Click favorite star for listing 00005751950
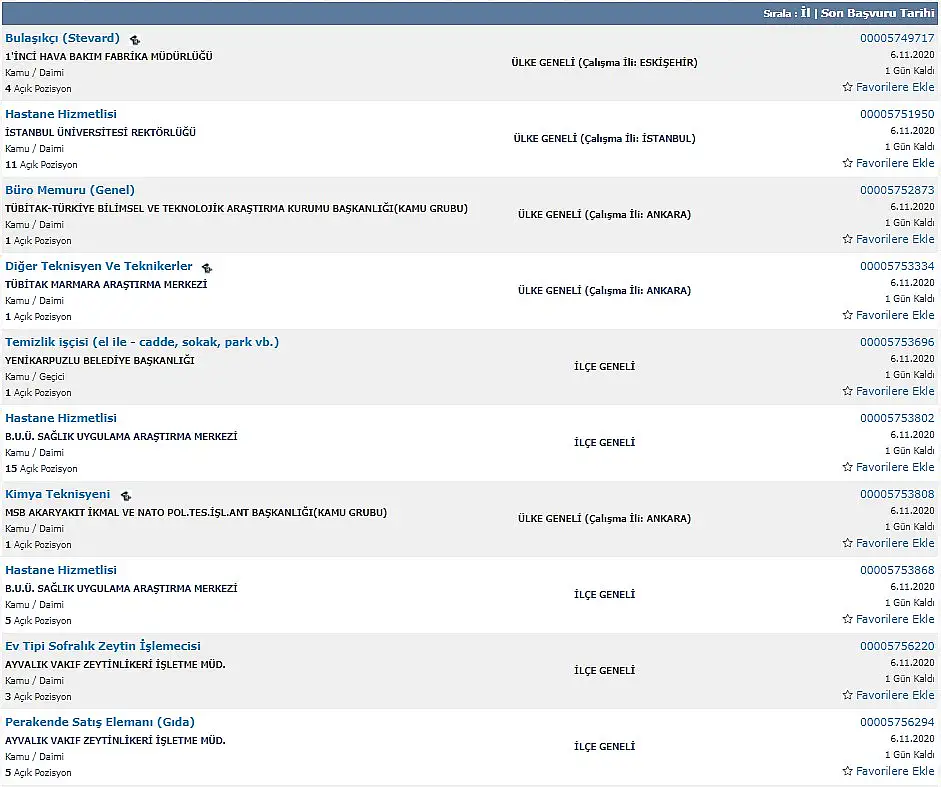Image resolution: width=941 pixels, height=787 pixels. [847, 163]
